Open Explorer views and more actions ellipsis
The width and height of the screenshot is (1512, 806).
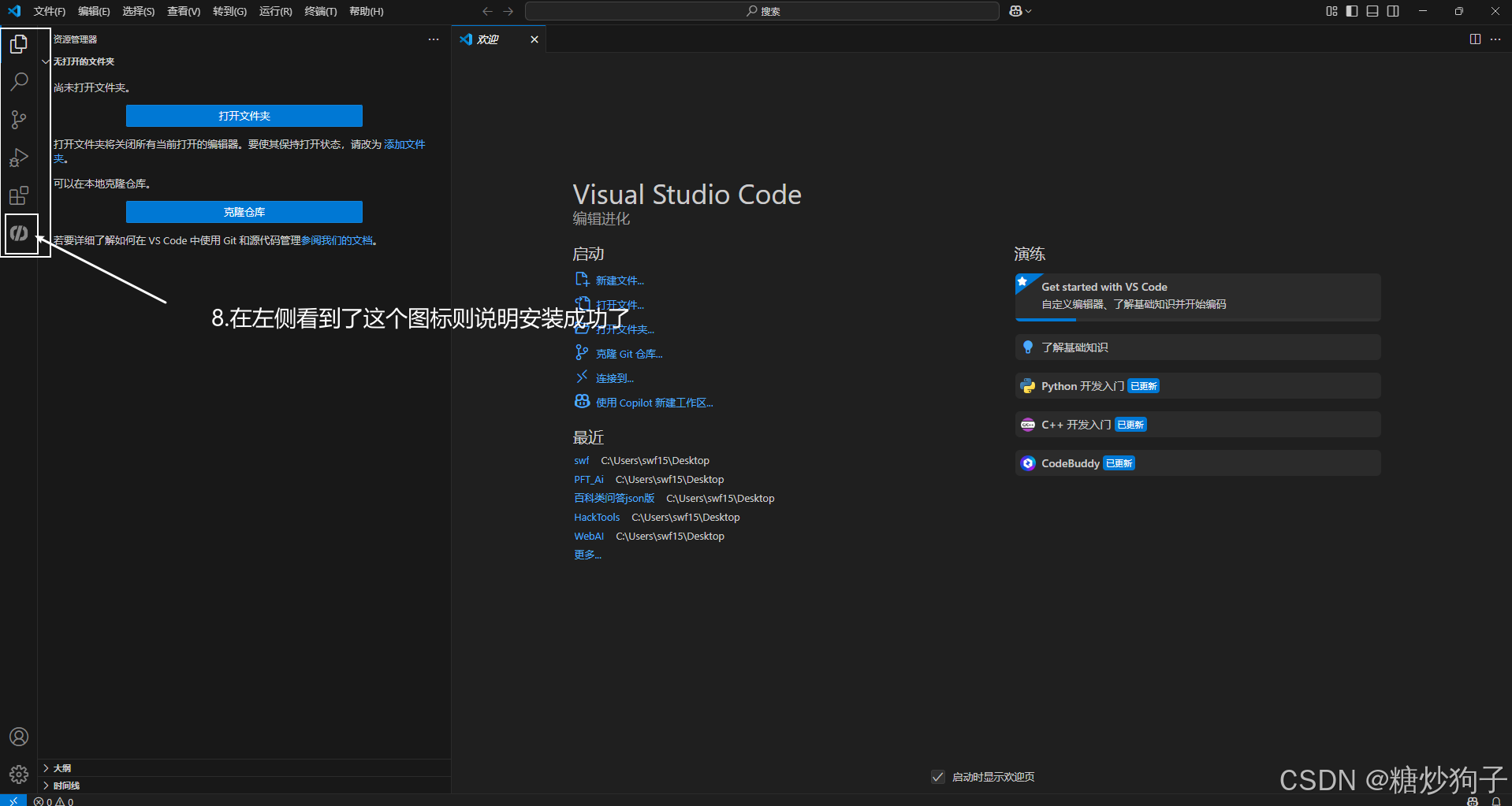click(434, 39)
